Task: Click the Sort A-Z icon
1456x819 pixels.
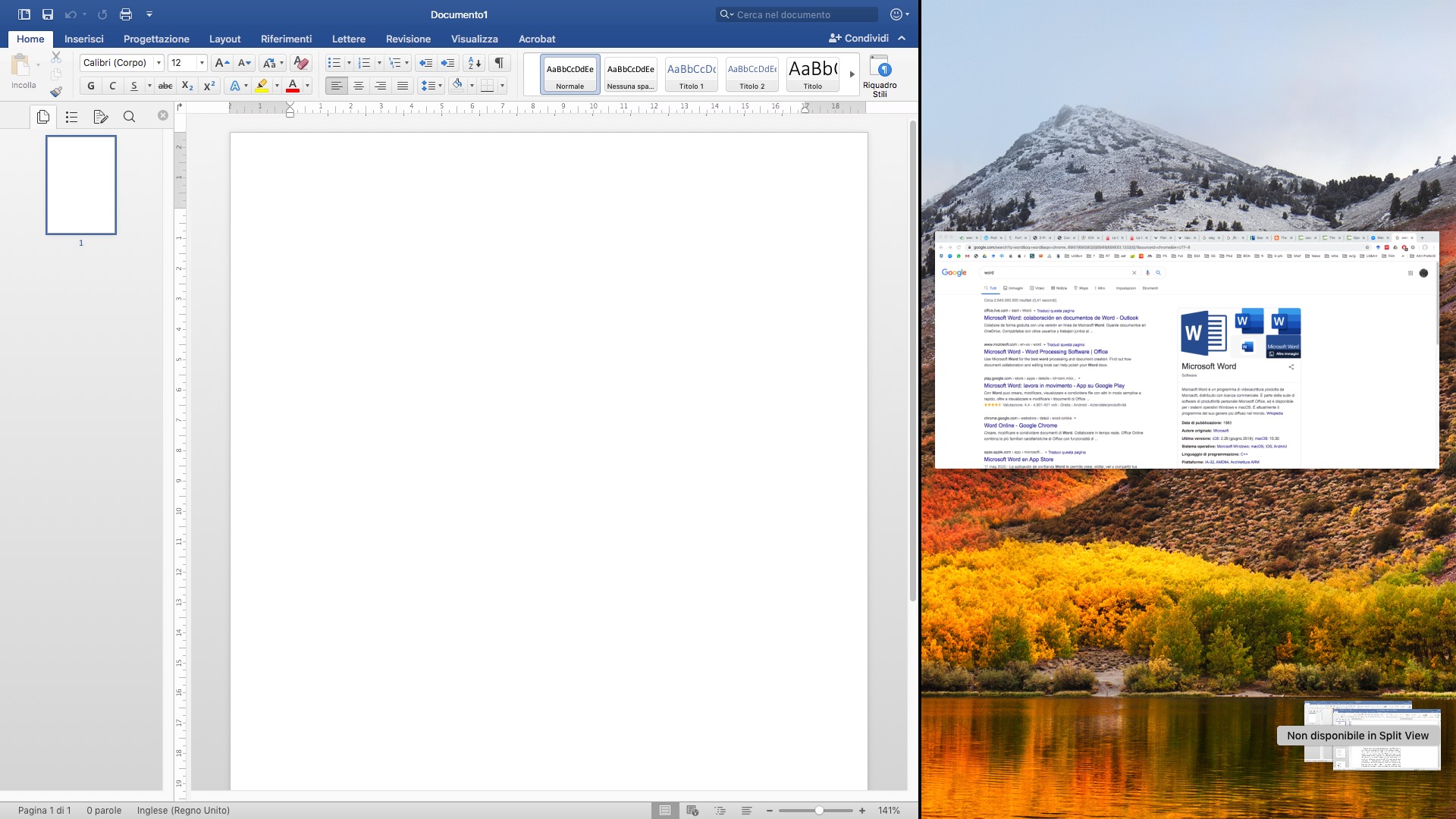Action: [474, 63]
